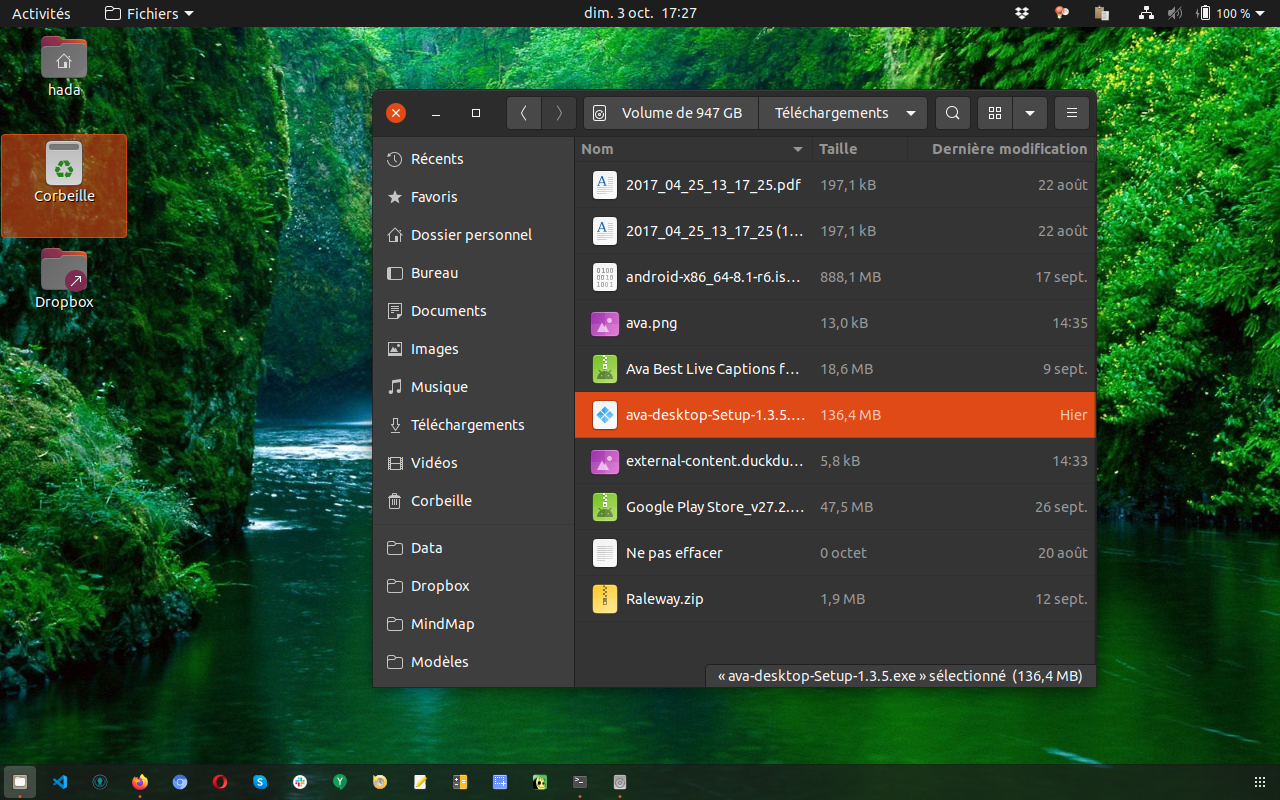Open Skype from the dock
The image size is (1280, 800).
click(x=260, y=782)
